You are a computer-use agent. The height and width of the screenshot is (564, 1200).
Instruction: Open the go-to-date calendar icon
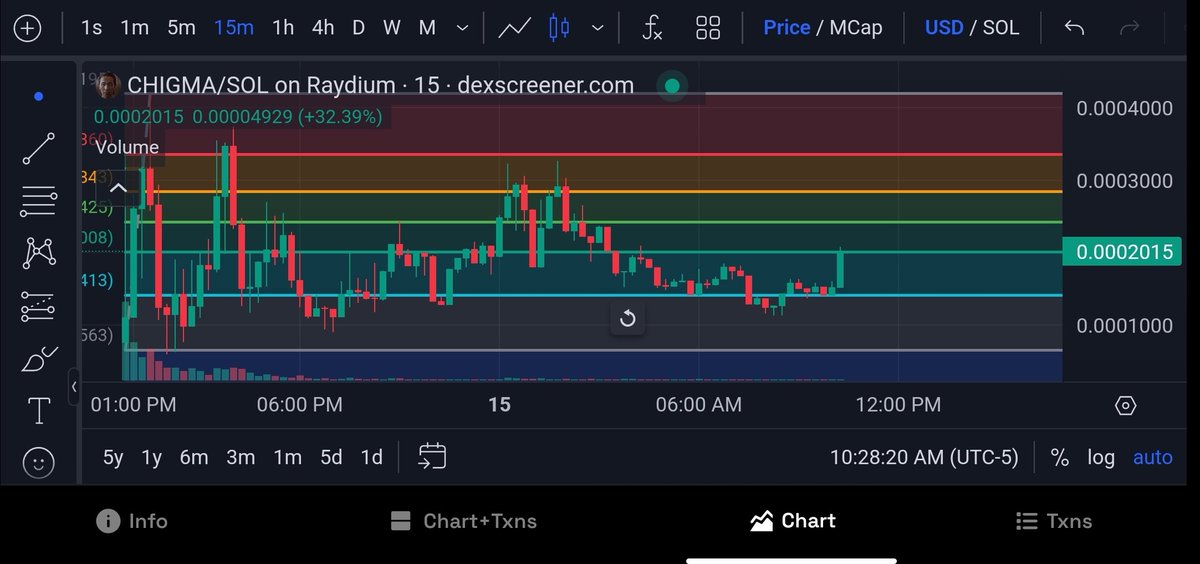click(x=432, y=457)
